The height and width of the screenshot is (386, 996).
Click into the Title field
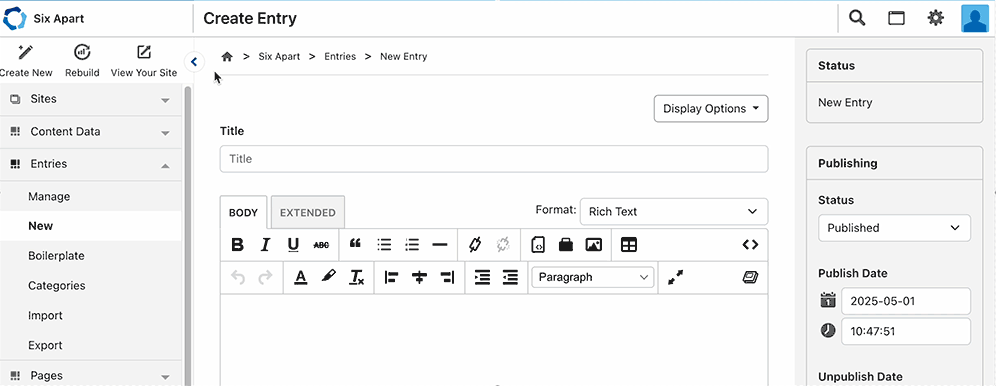[x=494, y=159]
